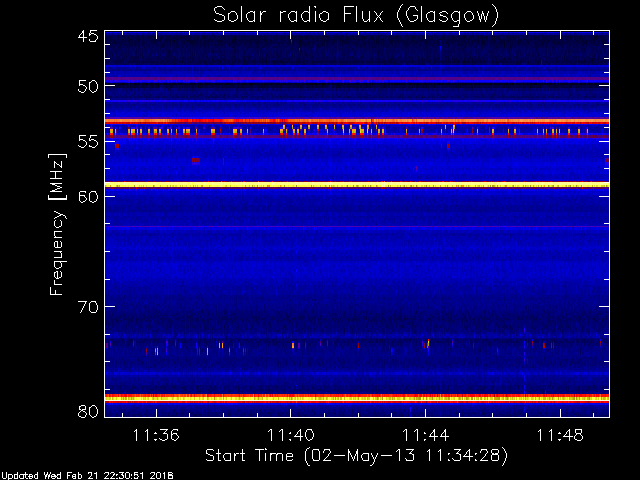Screen dimensions: 640x480
Task: Click the 'Frequency [MHz]' axis label
Action: click(57, 224)
